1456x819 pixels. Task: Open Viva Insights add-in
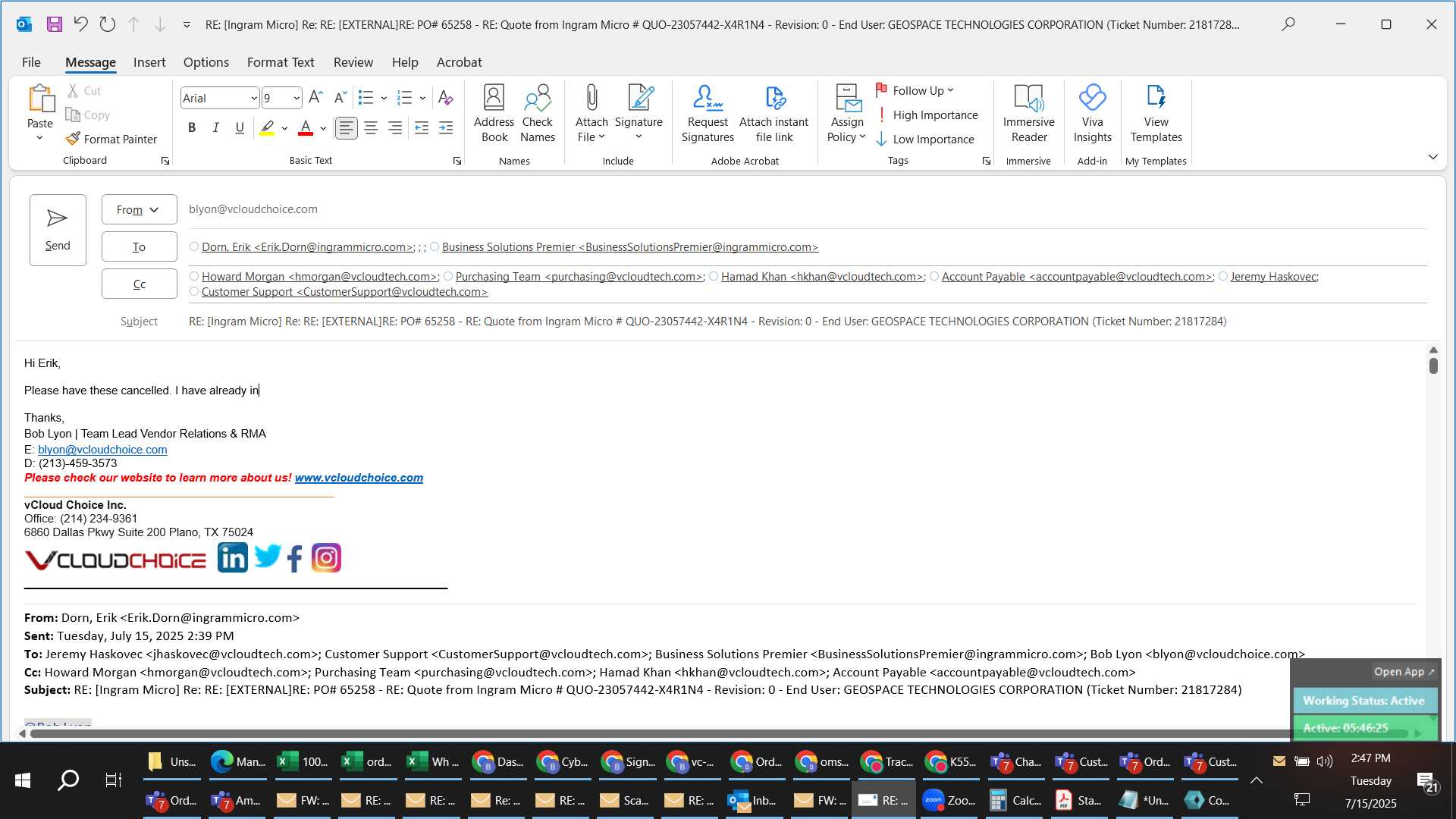click(x=1092, y=114)
